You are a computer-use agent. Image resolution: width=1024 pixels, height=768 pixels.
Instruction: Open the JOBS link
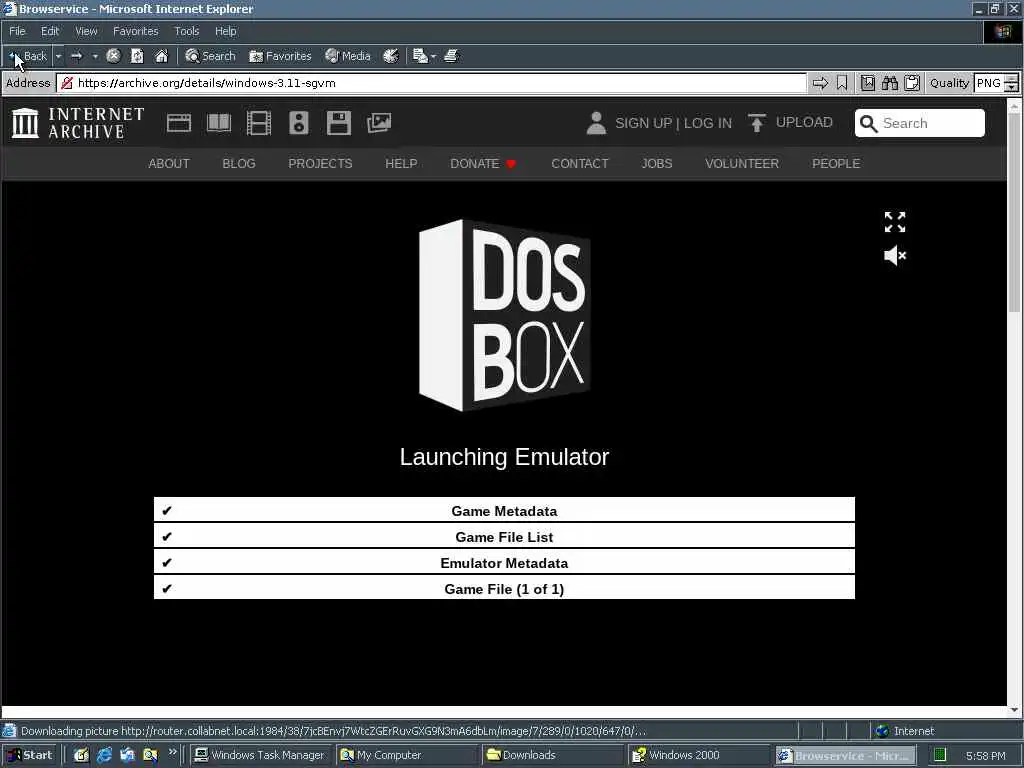pyautogui.click(x=656, y=163)
